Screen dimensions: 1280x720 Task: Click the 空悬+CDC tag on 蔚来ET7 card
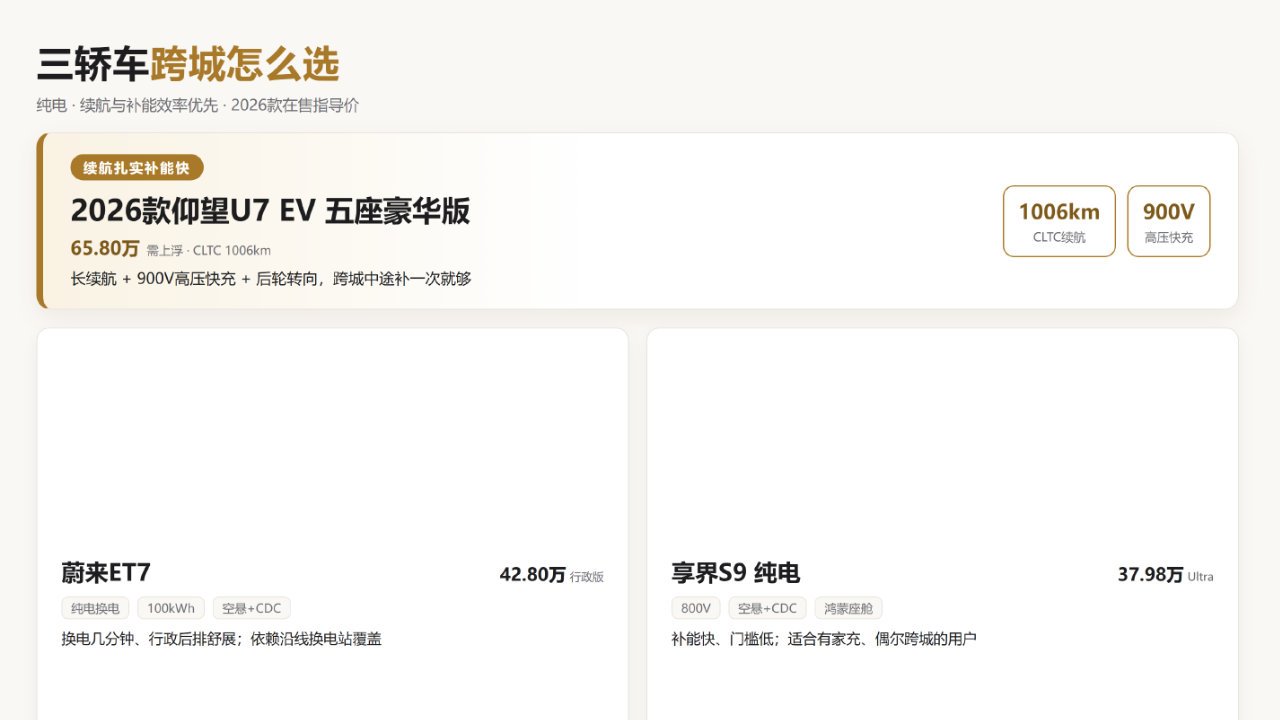pos(252,608)
